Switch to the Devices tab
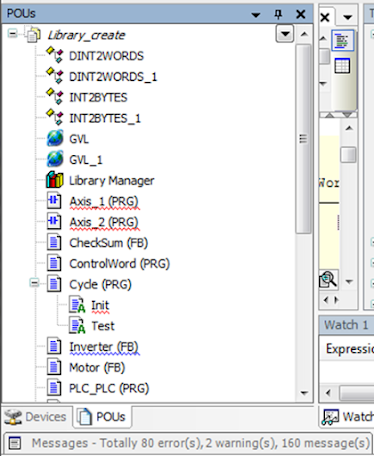 coord(36,417)
